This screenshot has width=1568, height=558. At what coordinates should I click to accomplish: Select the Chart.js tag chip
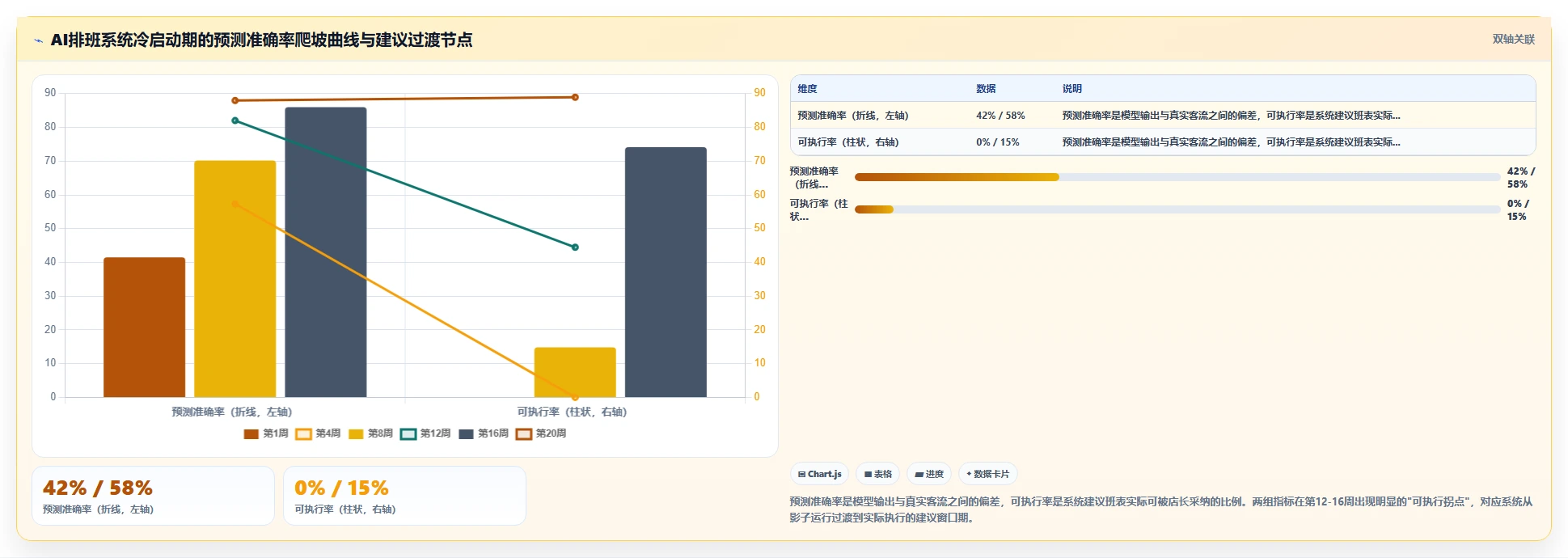coord(820,474)
